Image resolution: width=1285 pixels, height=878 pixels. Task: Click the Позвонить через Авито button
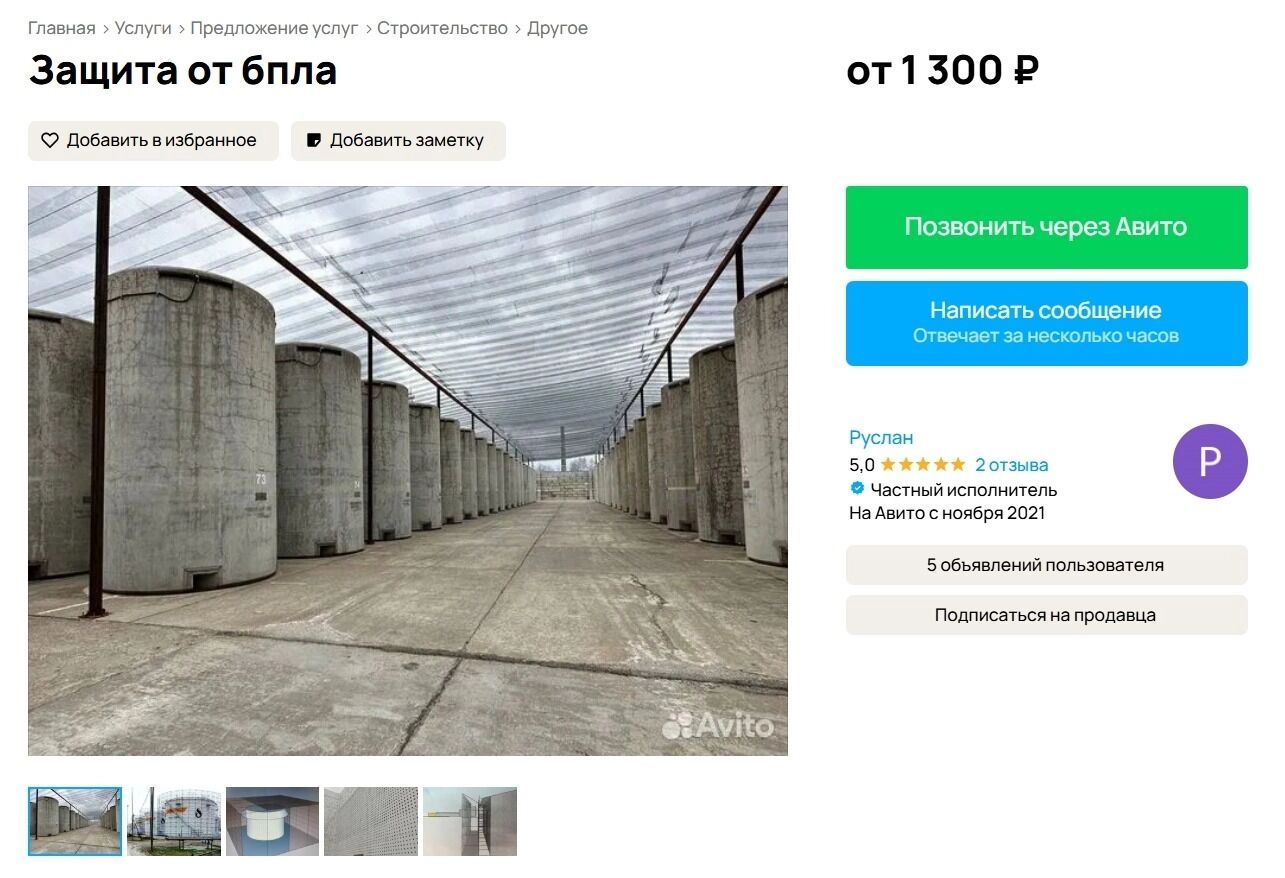pyautogui.click(x=1047, y=227)
